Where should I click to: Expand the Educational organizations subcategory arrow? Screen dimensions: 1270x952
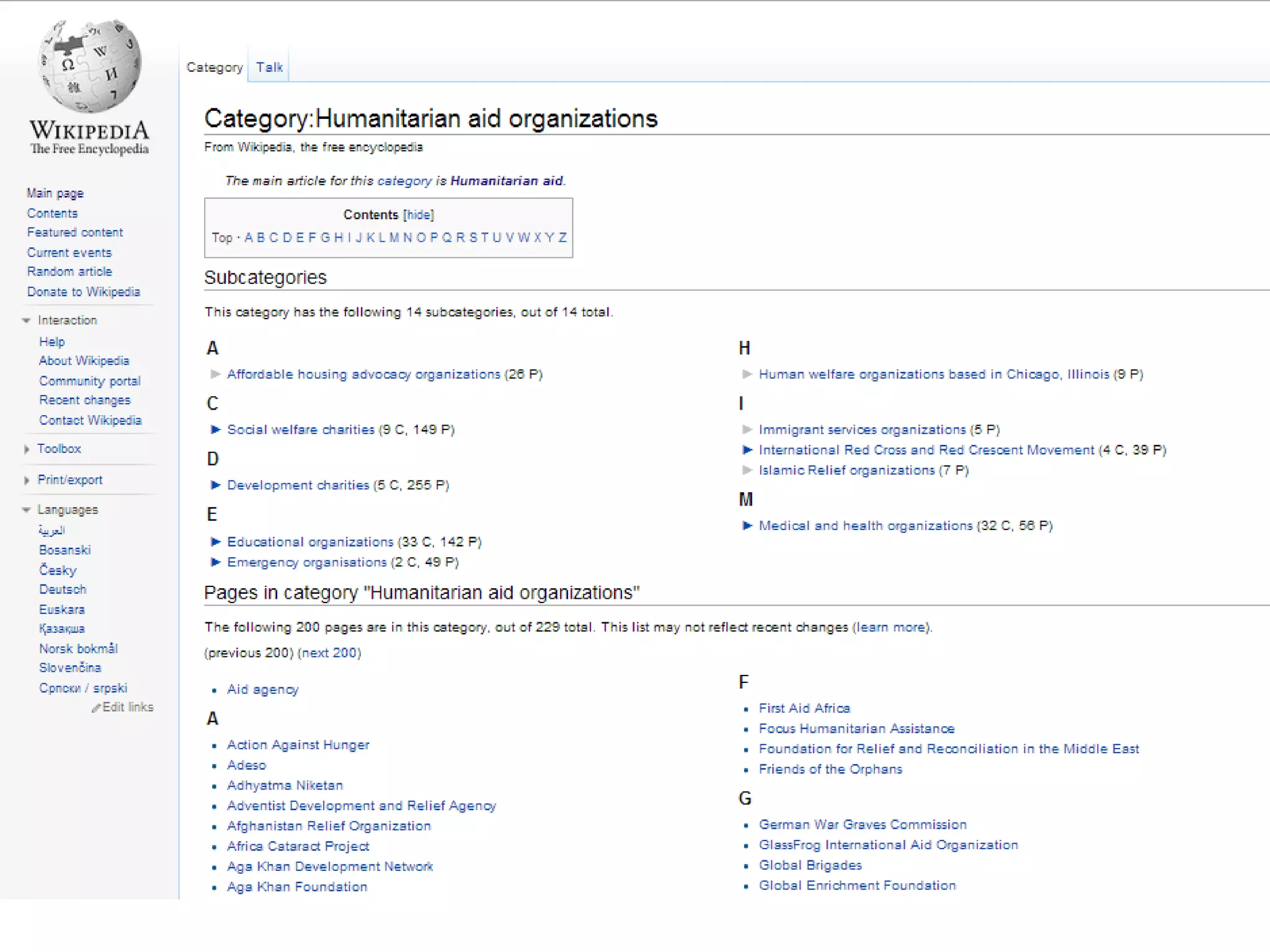215,542
